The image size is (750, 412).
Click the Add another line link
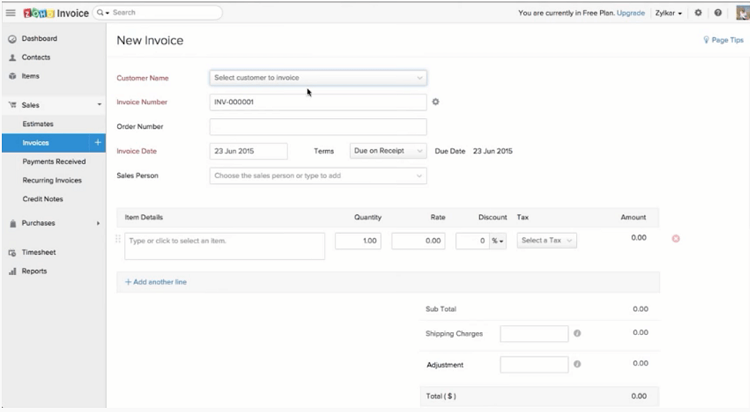tap(156, 282)
